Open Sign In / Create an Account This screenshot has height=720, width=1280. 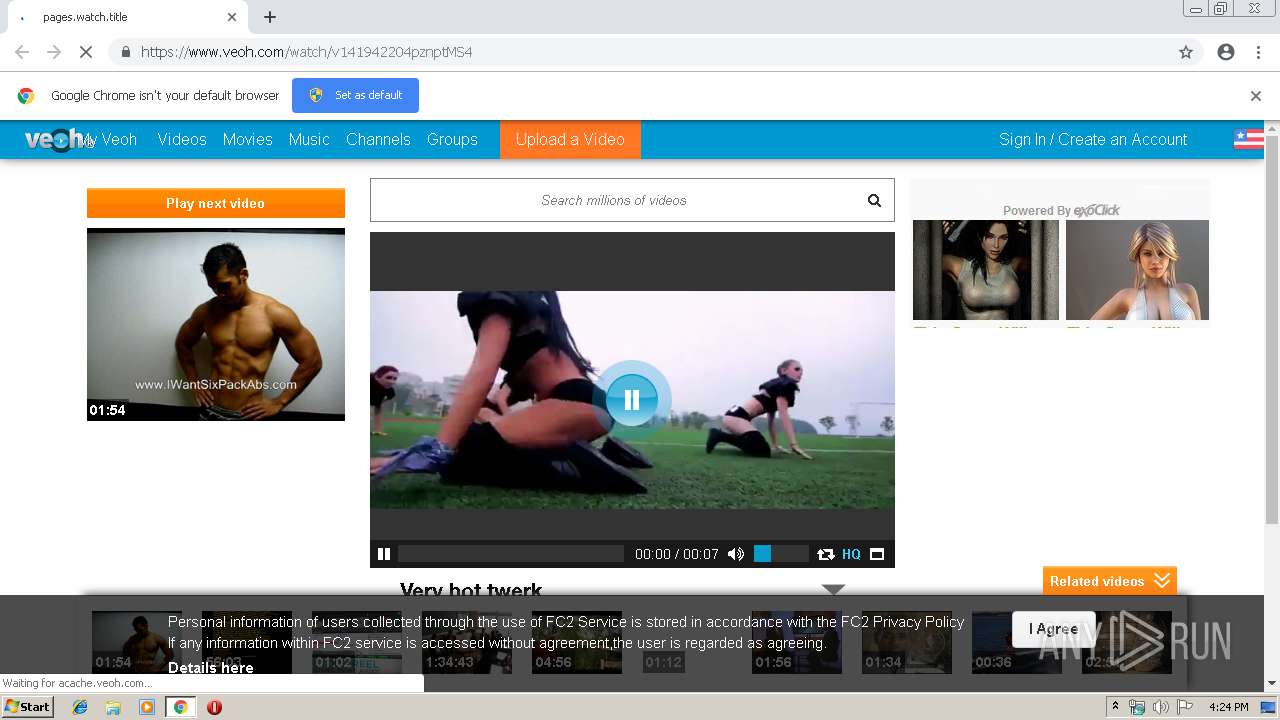(1093, 140)
